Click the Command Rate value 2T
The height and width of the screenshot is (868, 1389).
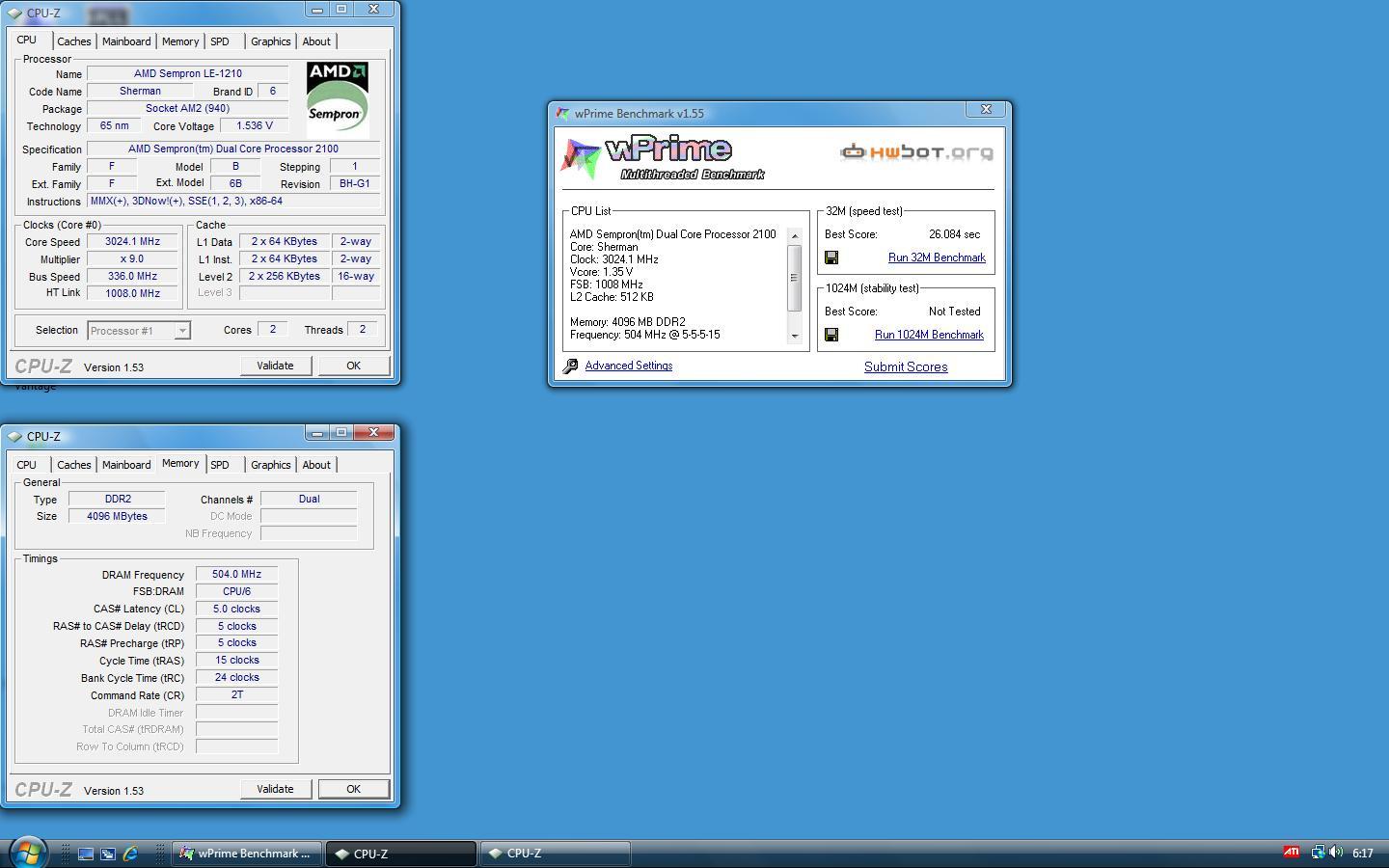point(237,694)
